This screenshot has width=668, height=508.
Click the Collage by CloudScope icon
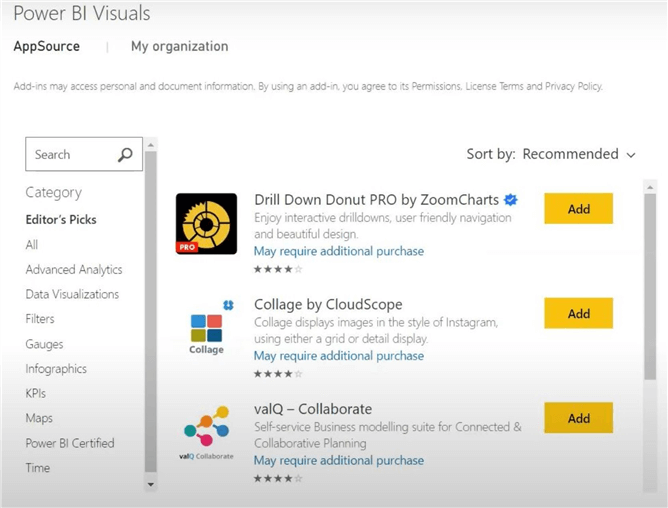point(206,327)
